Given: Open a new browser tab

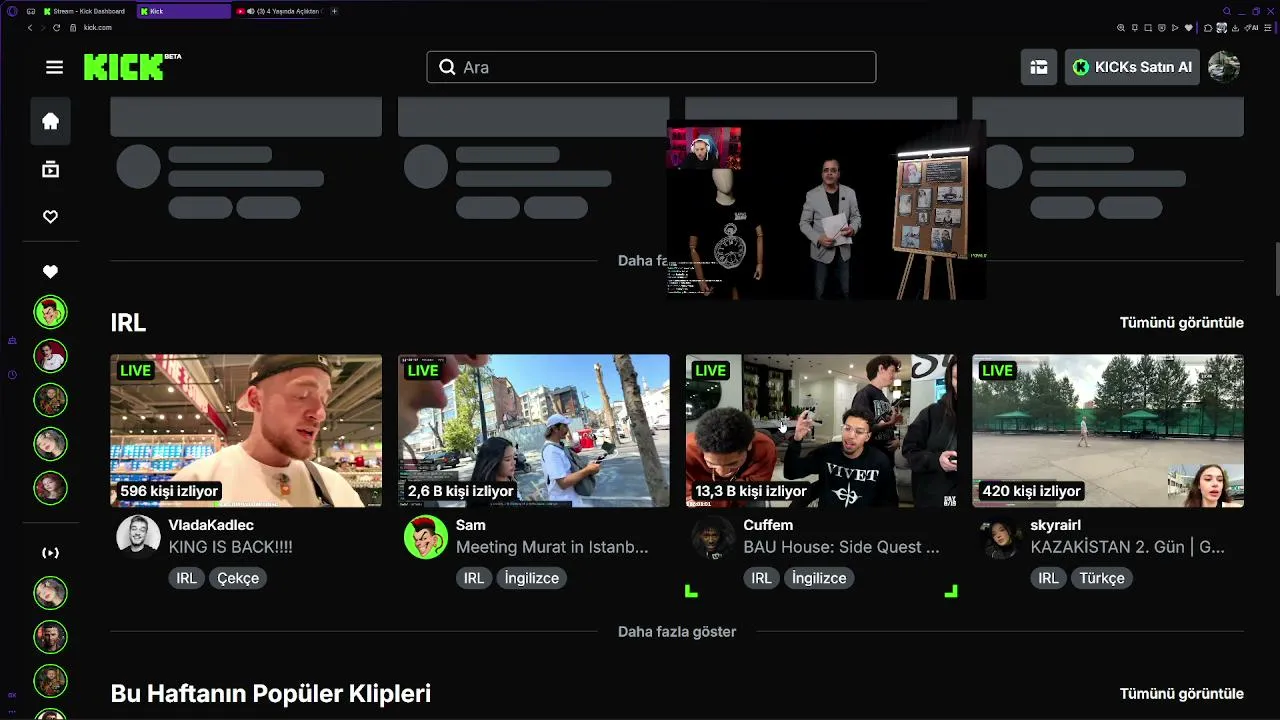Looking at the screenshot, I should pos(334,11).
